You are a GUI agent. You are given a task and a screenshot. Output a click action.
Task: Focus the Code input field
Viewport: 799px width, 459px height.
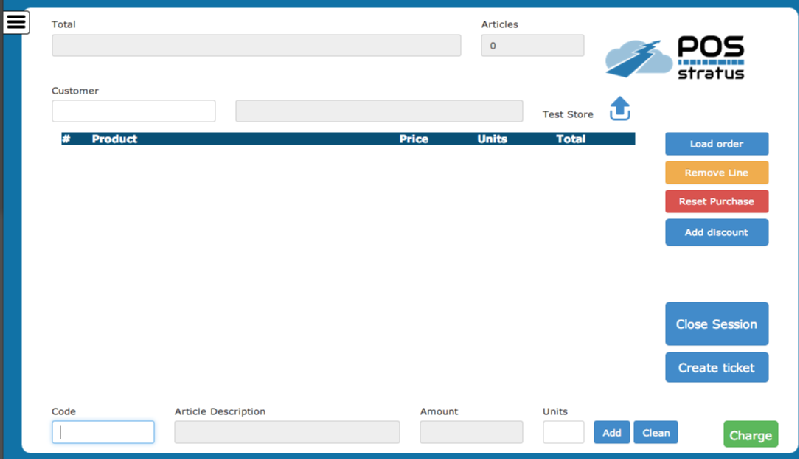(x=103, y=432)
